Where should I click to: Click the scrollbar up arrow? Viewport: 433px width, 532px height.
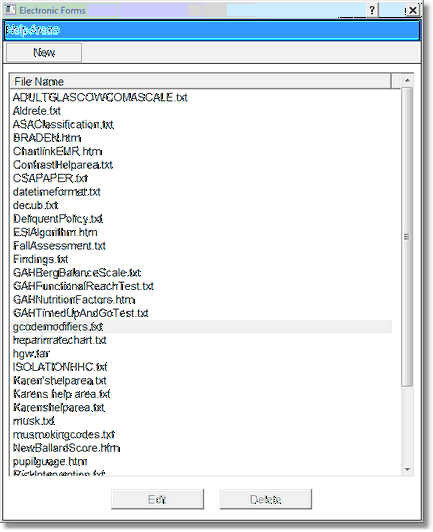407,81
